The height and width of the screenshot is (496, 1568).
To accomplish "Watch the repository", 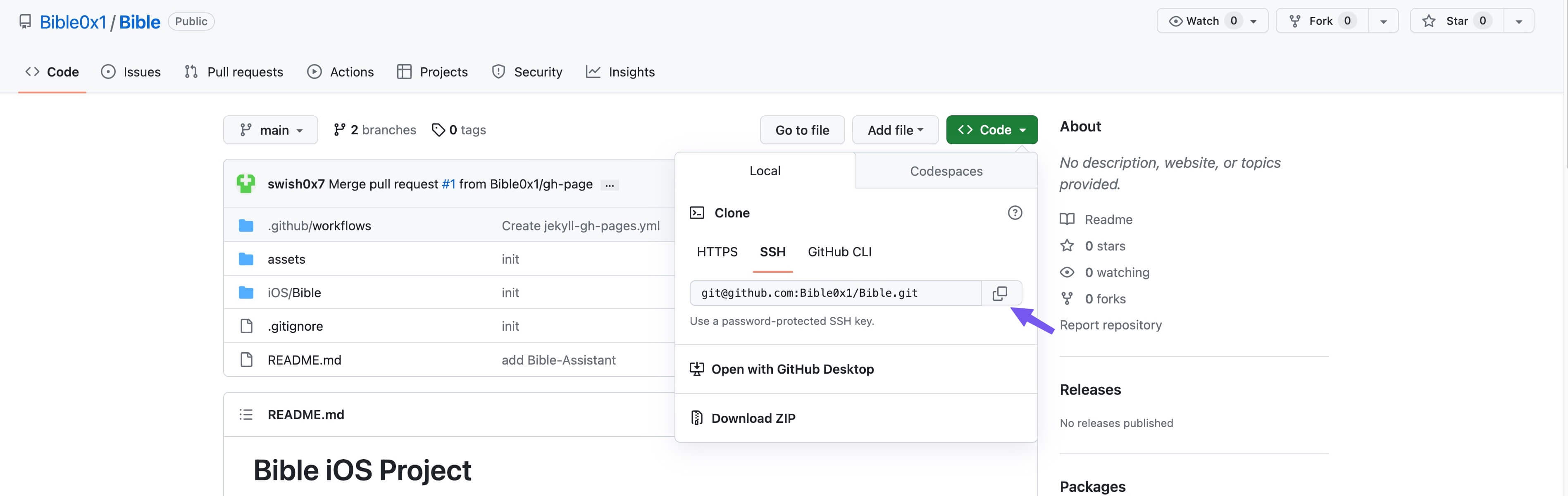I will point(1212,21).
